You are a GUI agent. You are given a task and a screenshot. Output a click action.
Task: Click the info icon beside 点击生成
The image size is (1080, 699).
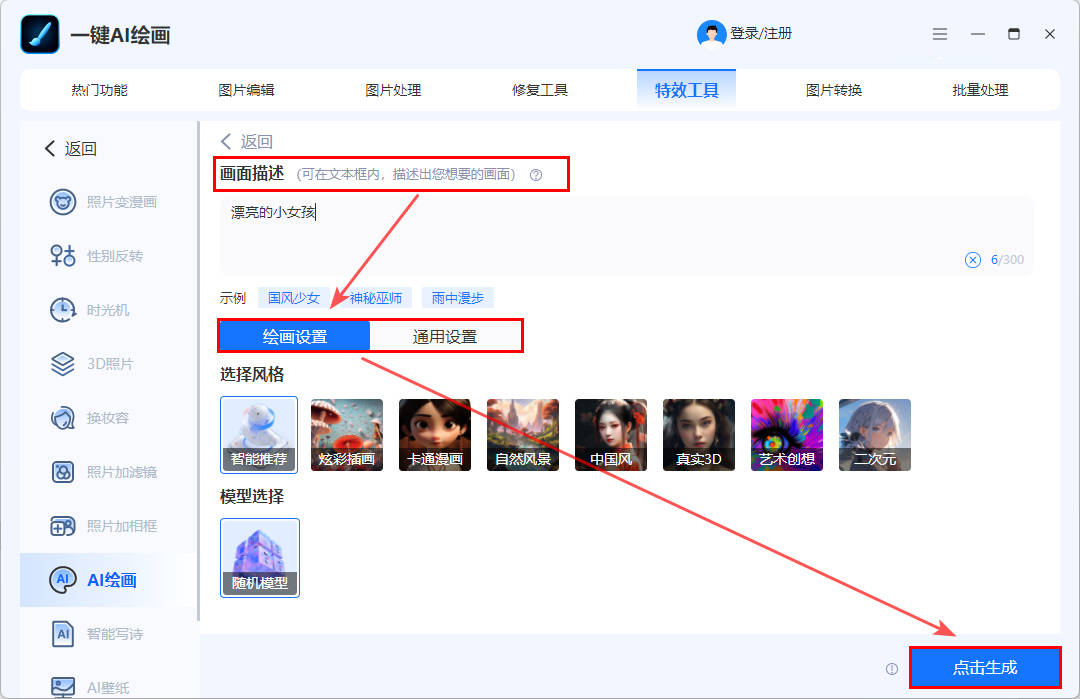[x=892, y=669]
